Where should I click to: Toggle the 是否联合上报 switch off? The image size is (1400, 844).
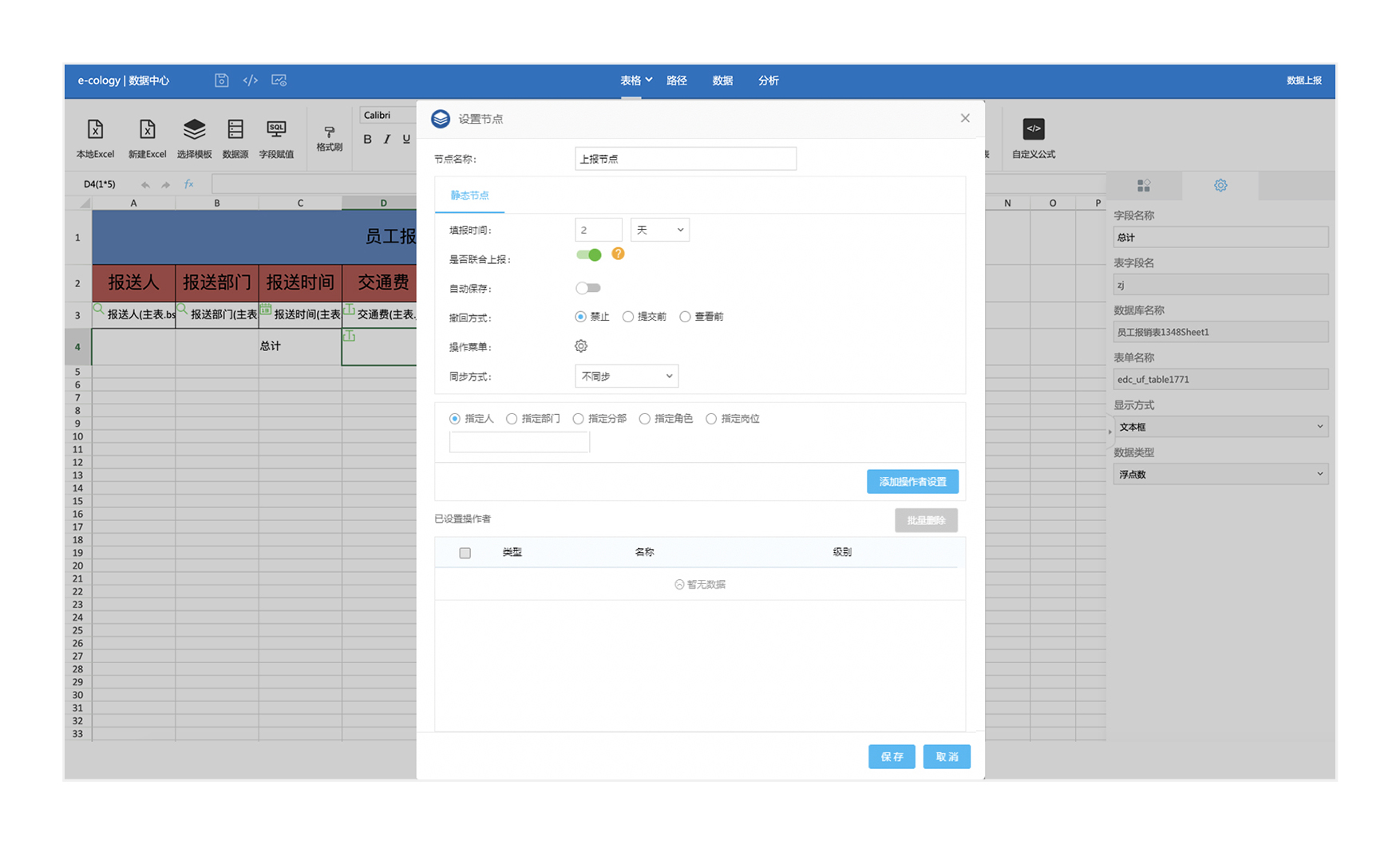588,255
